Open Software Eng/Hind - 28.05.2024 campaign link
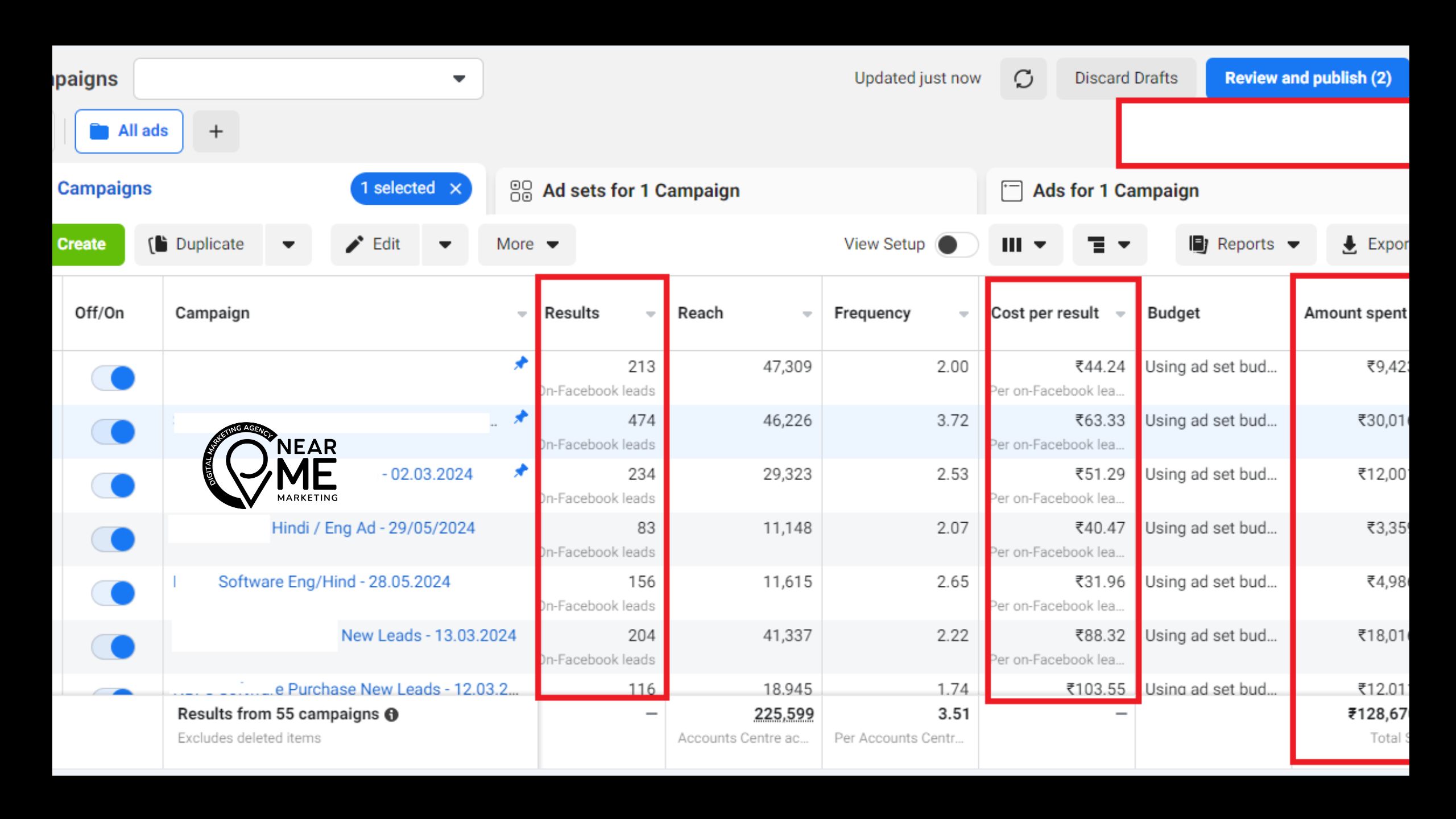This screenshot has height=819, width=1456. [x=334, y=581]
